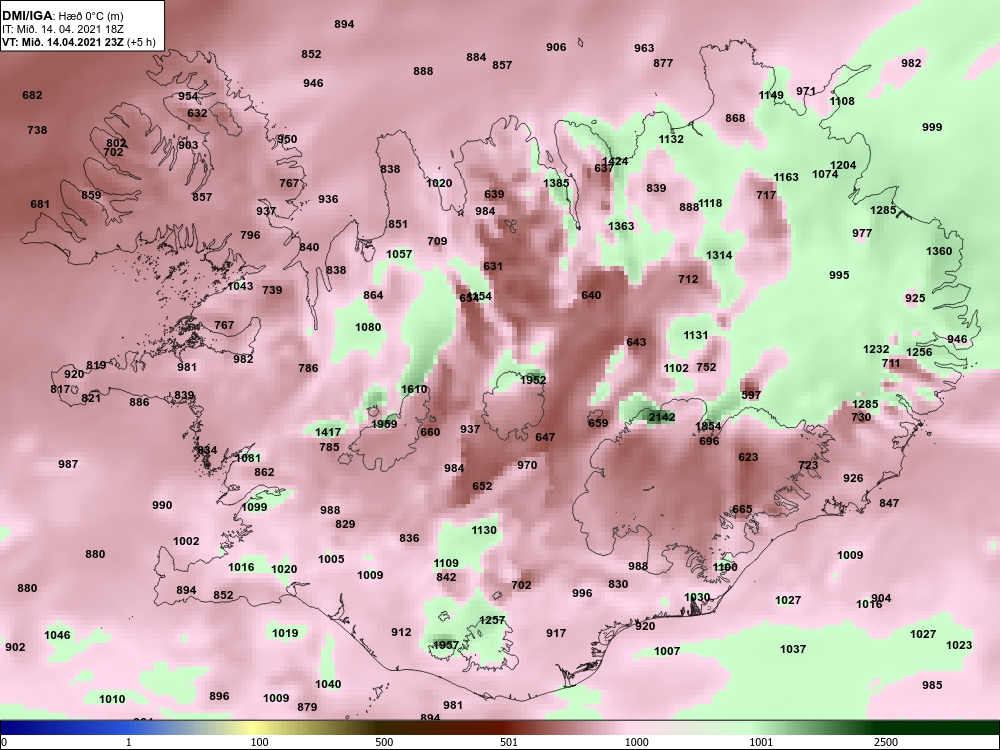This screenshot has height=750, width=1000.
Task: Click the map value 954
Action: click(188, 96)
